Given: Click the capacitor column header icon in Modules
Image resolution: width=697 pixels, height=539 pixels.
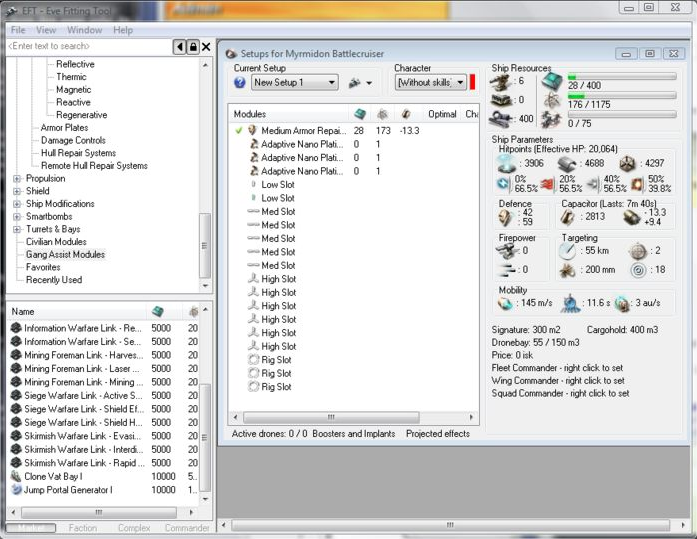Looking at the screenshot, I should [x=405, y=114].
